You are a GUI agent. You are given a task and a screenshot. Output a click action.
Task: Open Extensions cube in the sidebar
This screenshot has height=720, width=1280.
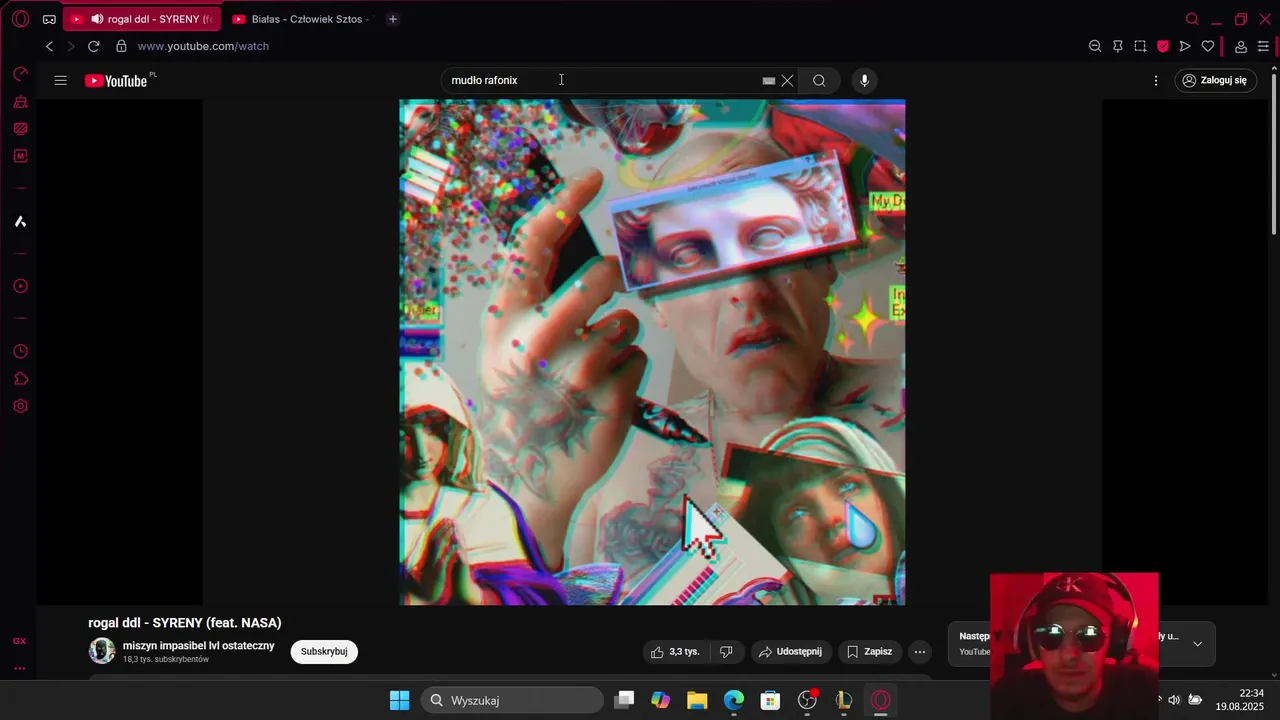(x=20, y=379)
